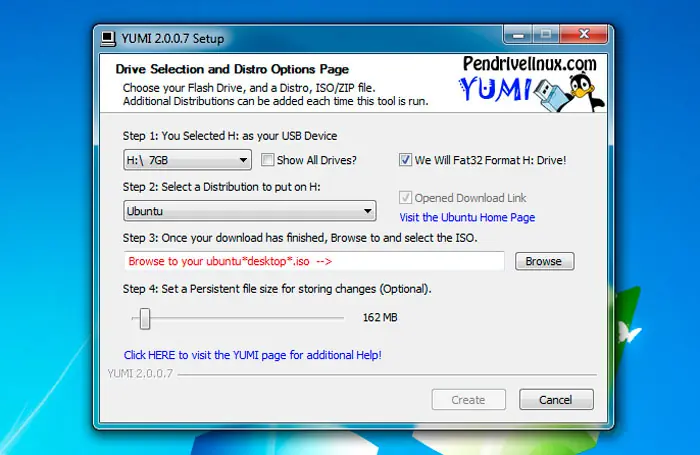This screenshot has height=455, width=700.
Task: Click the Step 1 USB Device label
Action: 230,136
